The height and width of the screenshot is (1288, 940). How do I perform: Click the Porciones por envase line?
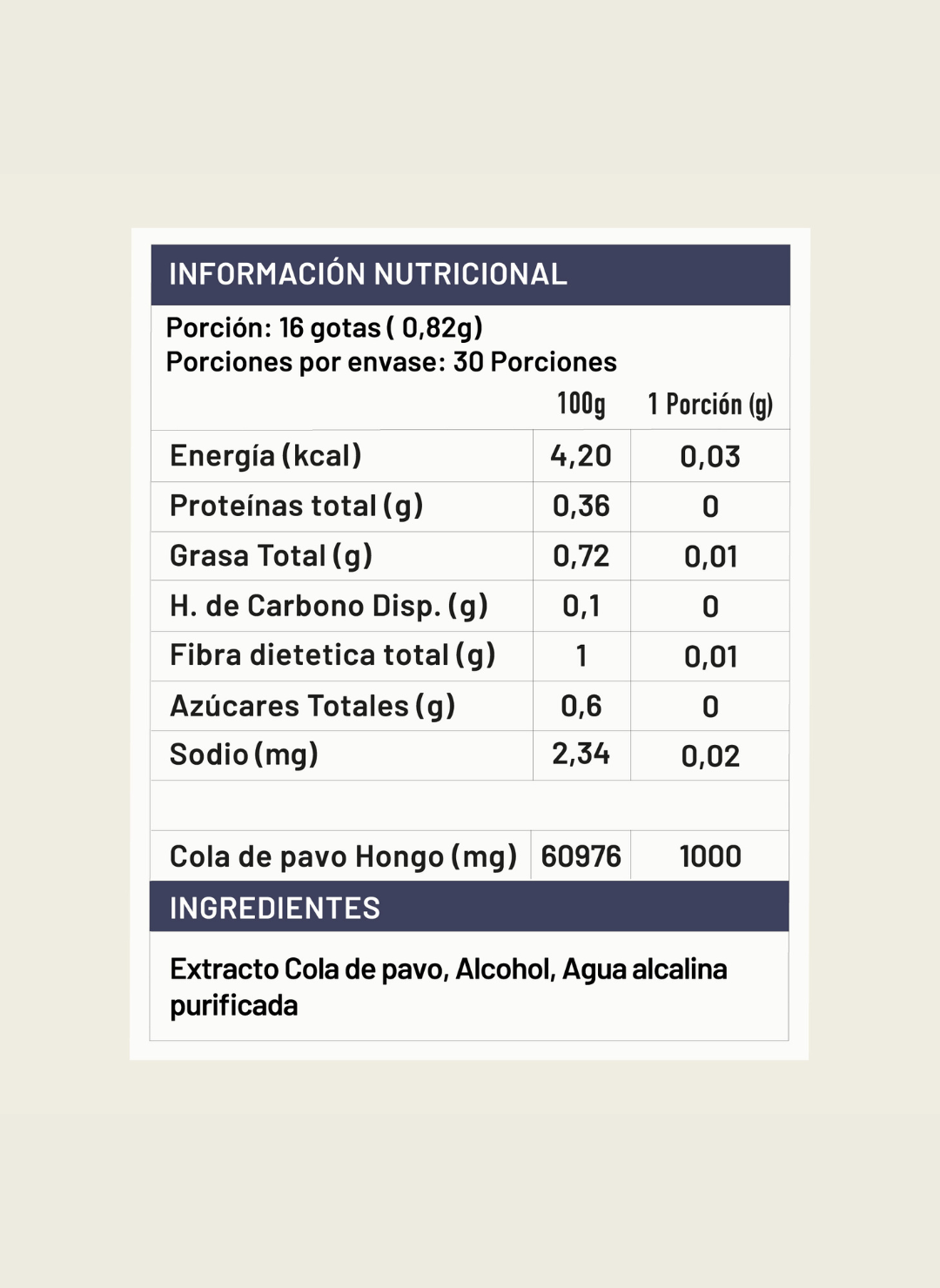(x=391, y=361)
